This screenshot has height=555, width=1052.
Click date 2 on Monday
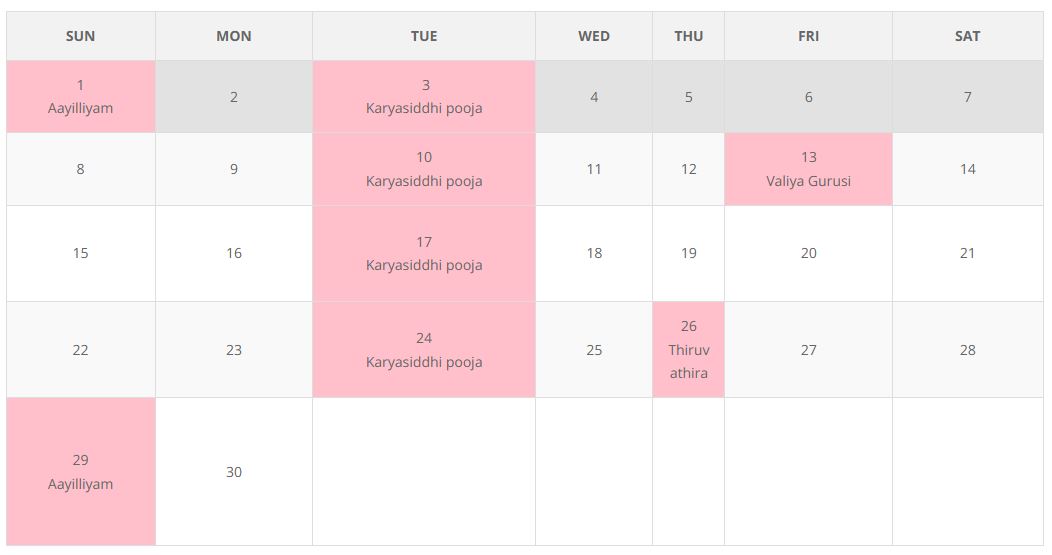234,97
